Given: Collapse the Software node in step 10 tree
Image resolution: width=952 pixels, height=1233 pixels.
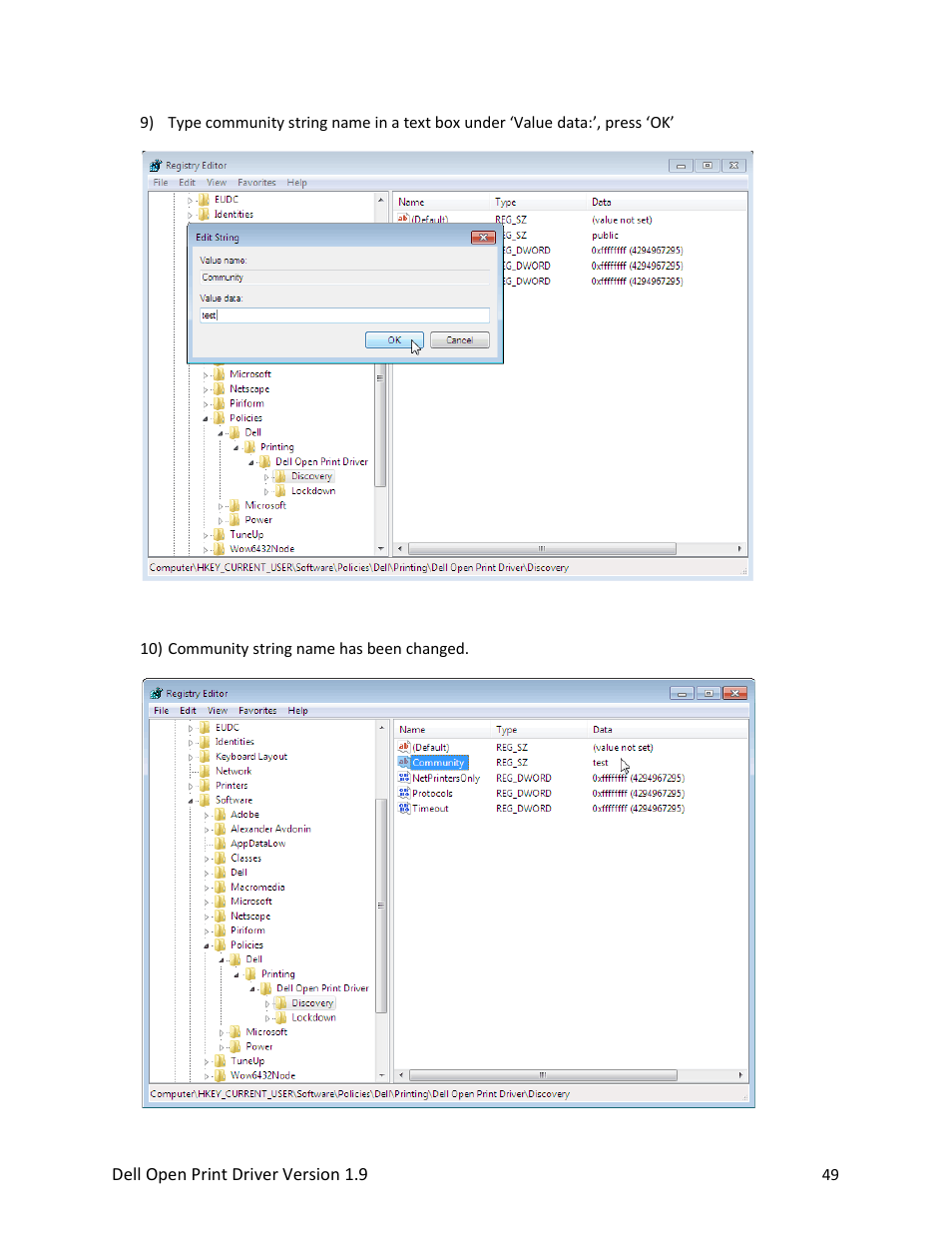Looking at the screenshot, I should (x=191, y=801).
